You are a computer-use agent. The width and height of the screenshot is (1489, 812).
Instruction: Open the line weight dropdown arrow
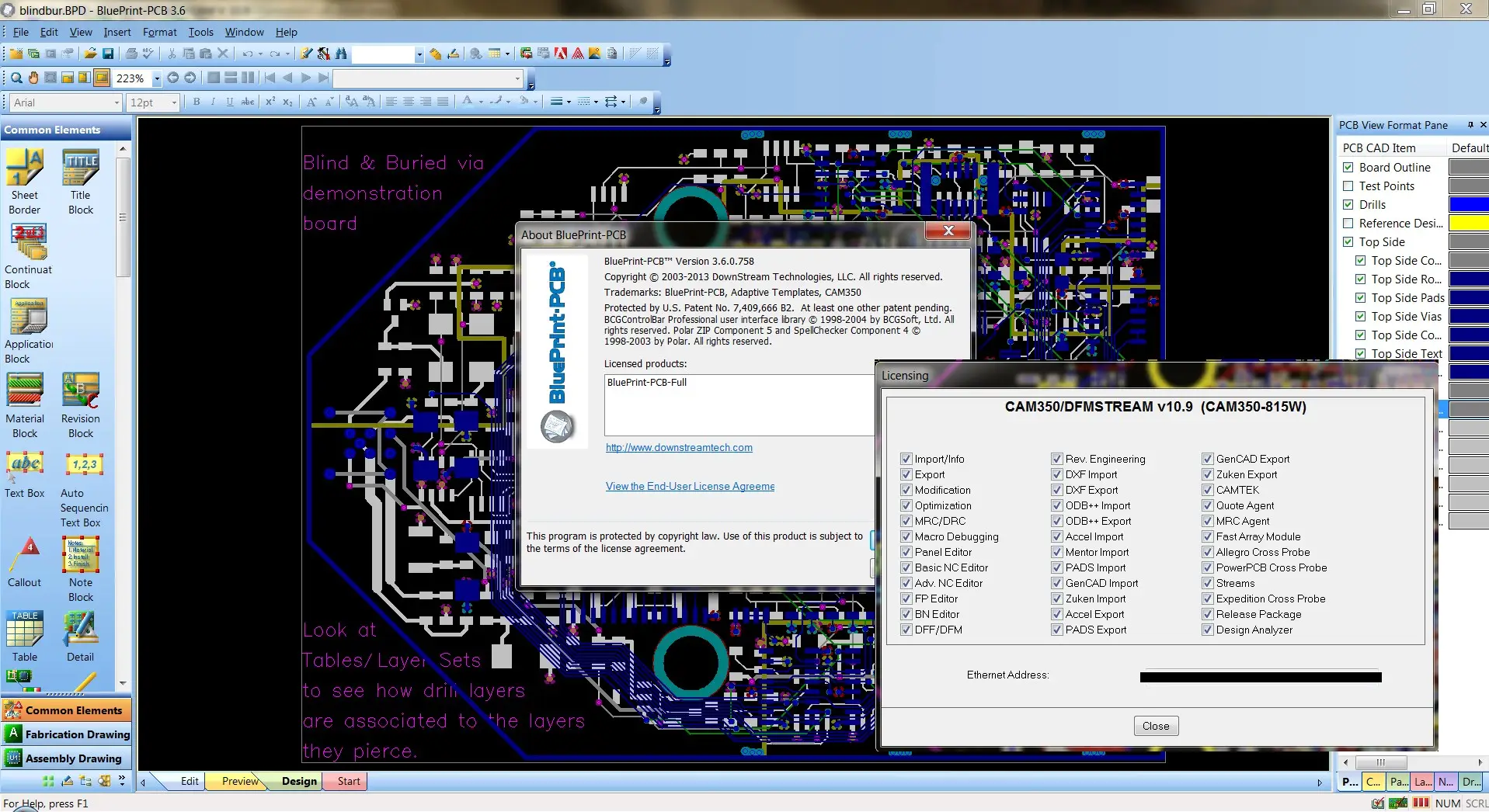[x=569, y=102]
